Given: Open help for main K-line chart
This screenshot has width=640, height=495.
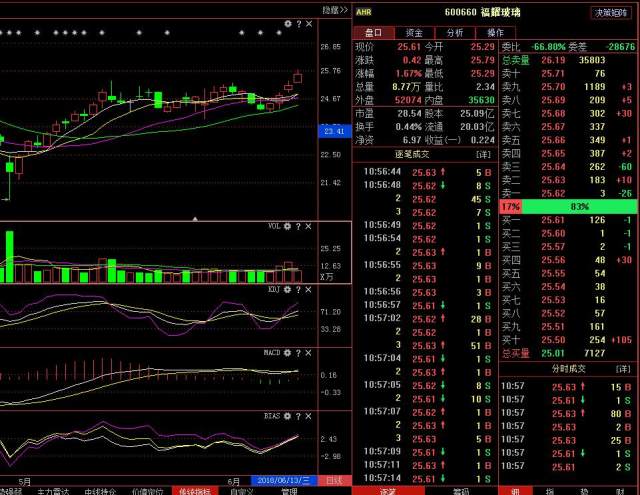Looking at the screenshot, I should [x=299, y=24].
